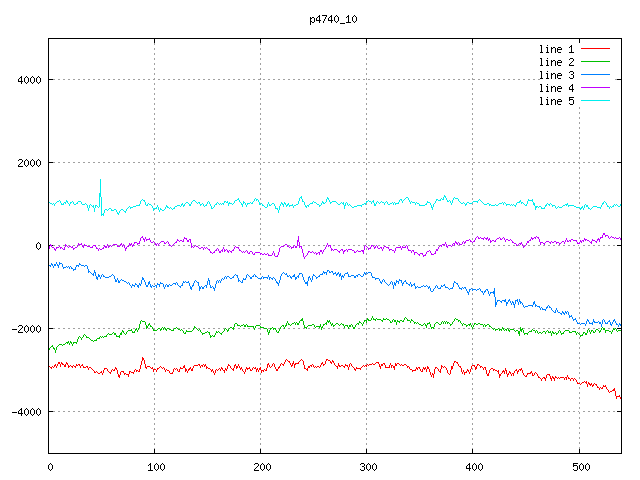Click the 'line 3' legend entry text

[556, 75]
